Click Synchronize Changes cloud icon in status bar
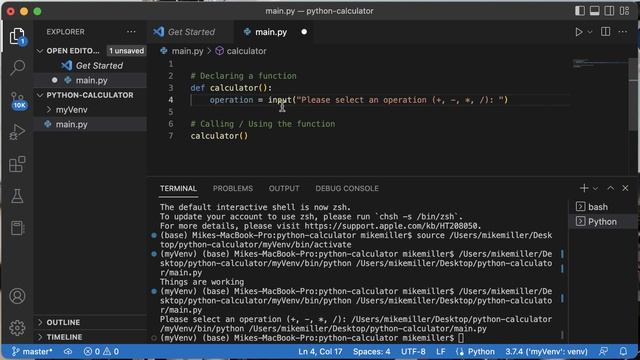The image size is (640, 360). (68, 351)
